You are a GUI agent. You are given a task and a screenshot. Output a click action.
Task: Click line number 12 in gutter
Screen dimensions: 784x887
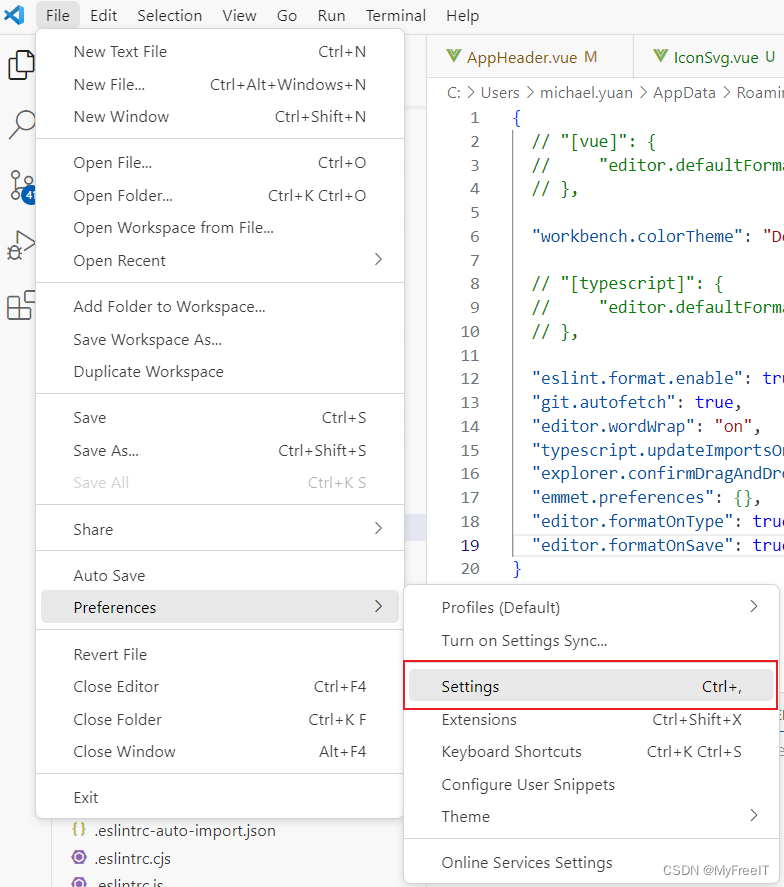[470, 378]
